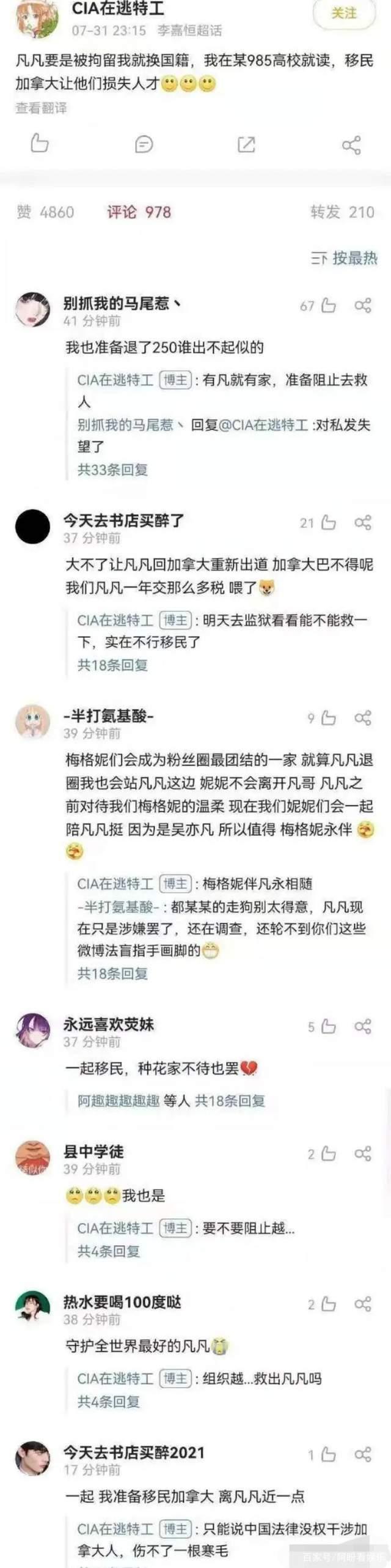Switch to the 赞 4860 tab
This screenshot has width=391, height=1568.
pyautogui.click(x=45, y=212)
